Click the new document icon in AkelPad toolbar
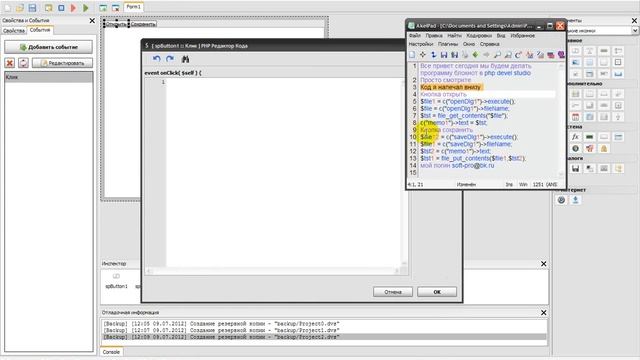The image size is (640, 360). 412,55
